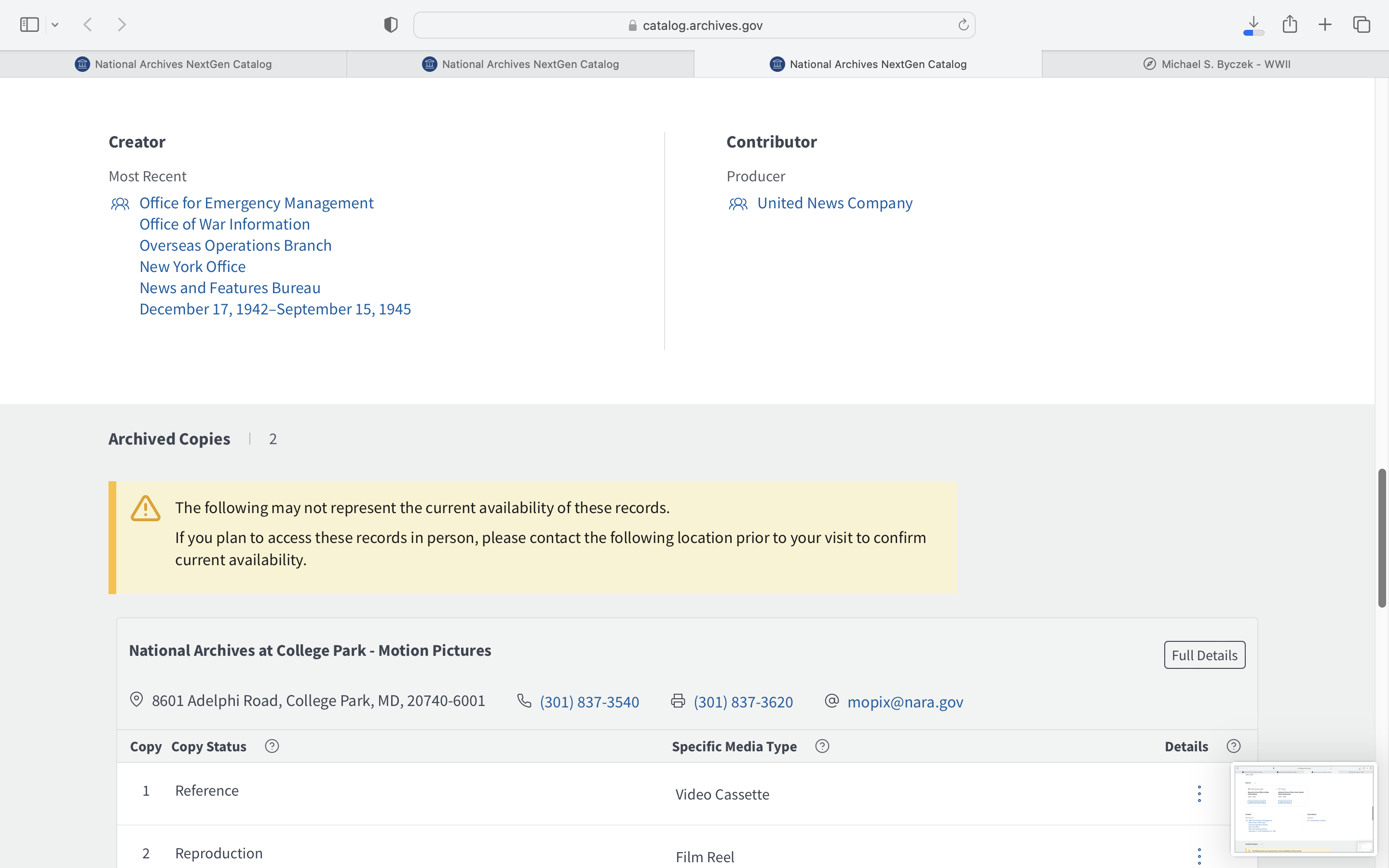The width and height of the screenshot is (1389, 868).
Task: Reload page with the refresh icon
Action: click(x=963, y=25)
